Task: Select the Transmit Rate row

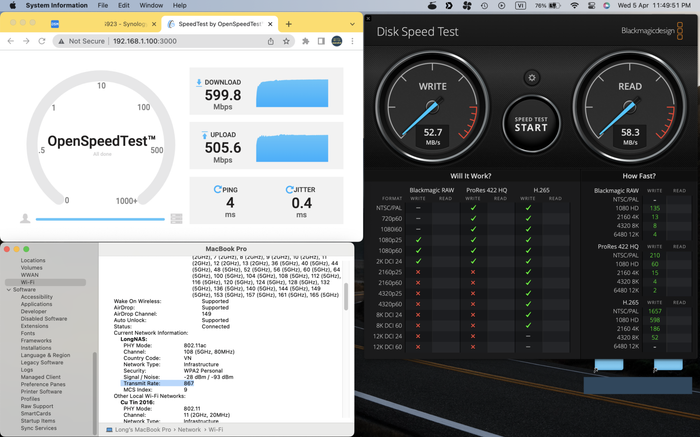Action: pos(157,383)
